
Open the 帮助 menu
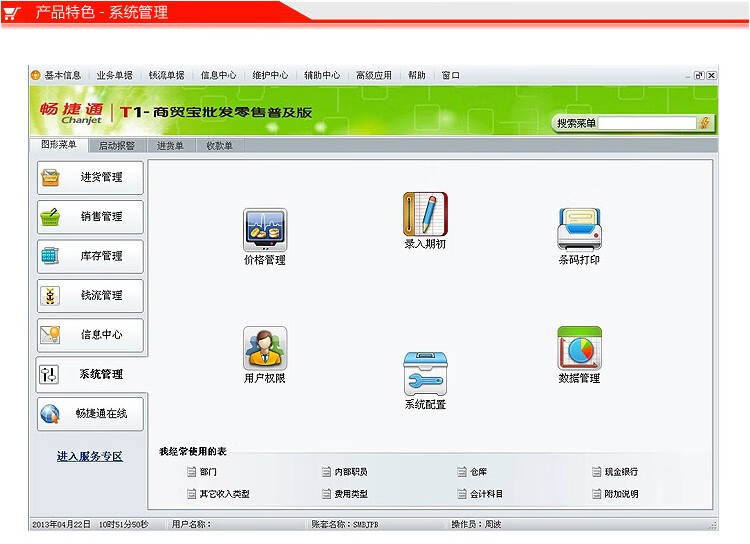tap(417, 75)
